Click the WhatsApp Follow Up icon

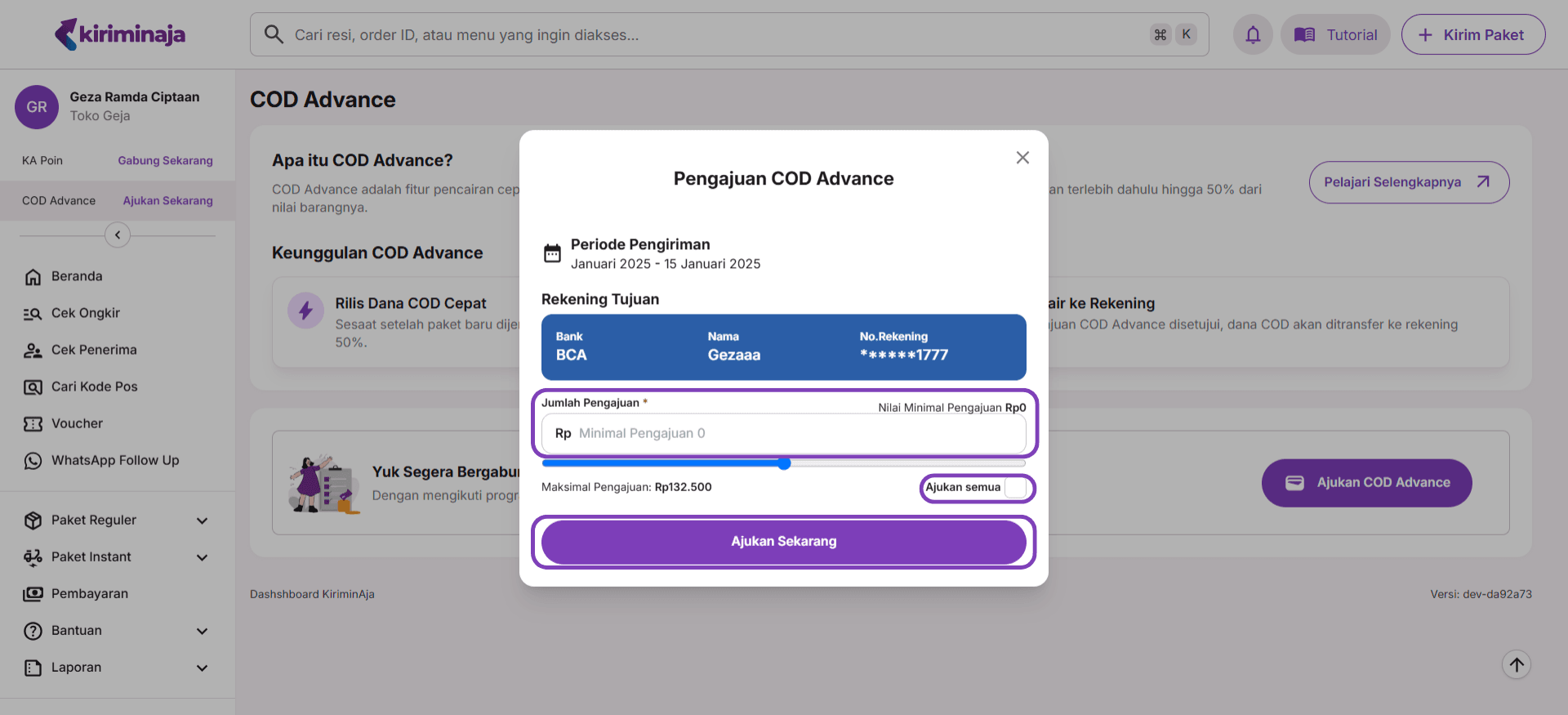pos(33,461)
